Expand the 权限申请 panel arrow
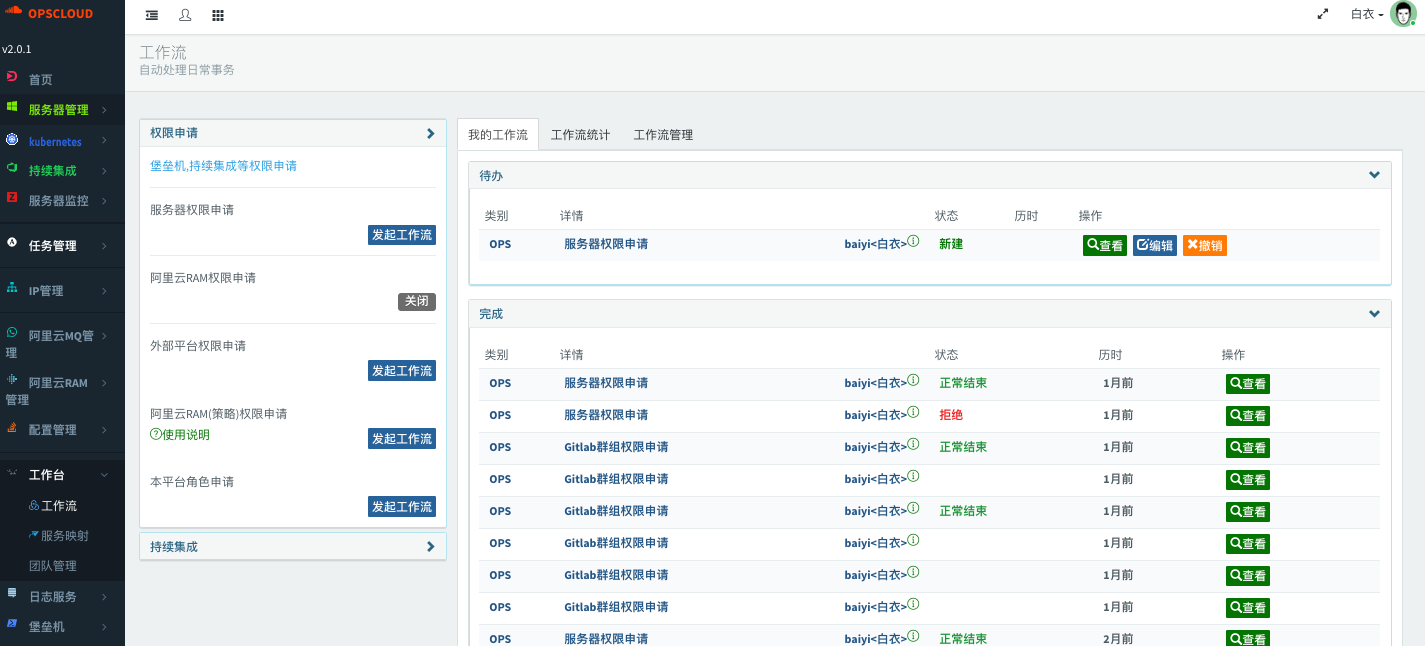 [x=430, y=133]
